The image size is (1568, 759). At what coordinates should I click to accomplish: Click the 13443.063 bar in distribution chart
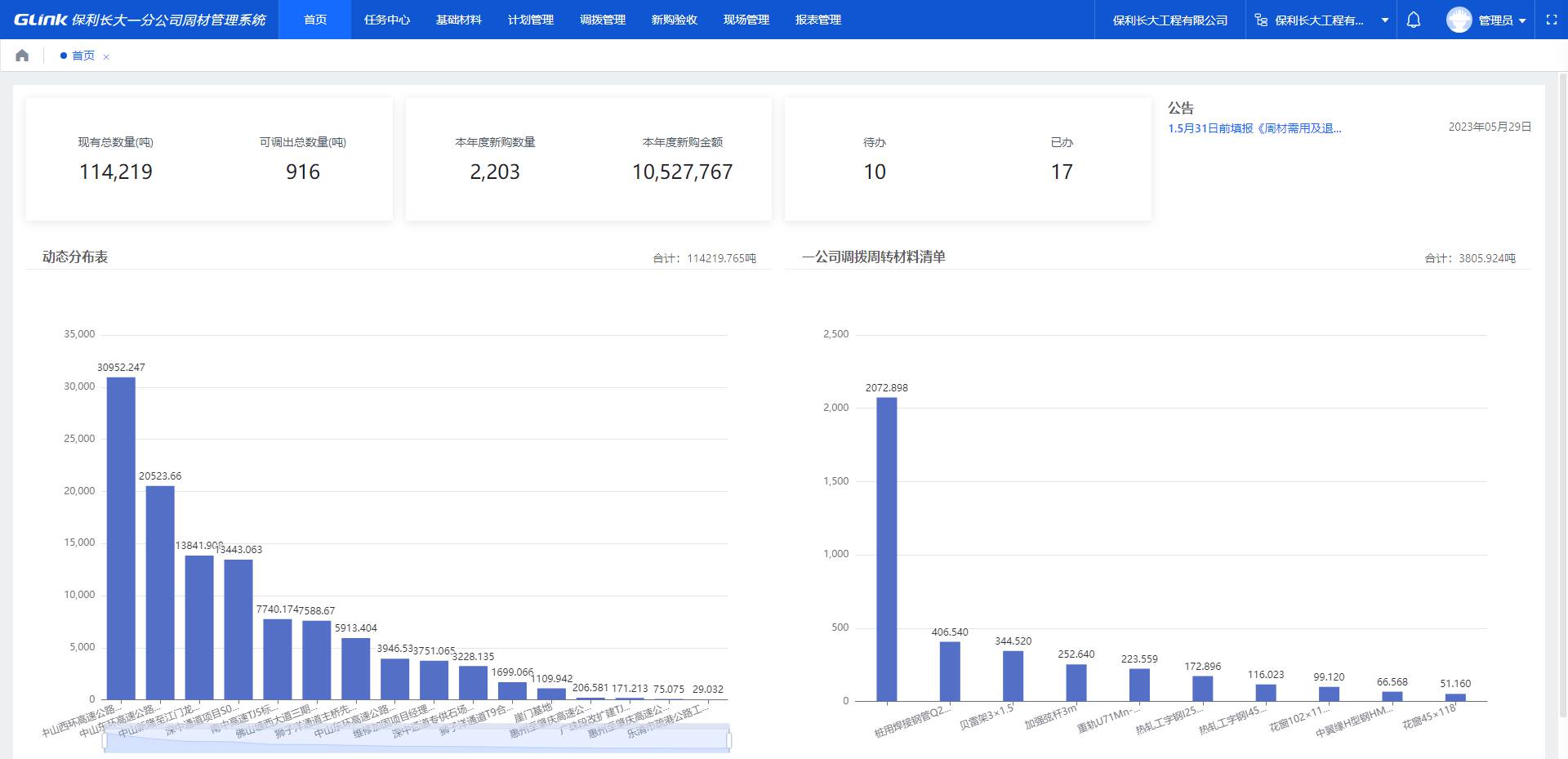[x=238, y=630]
